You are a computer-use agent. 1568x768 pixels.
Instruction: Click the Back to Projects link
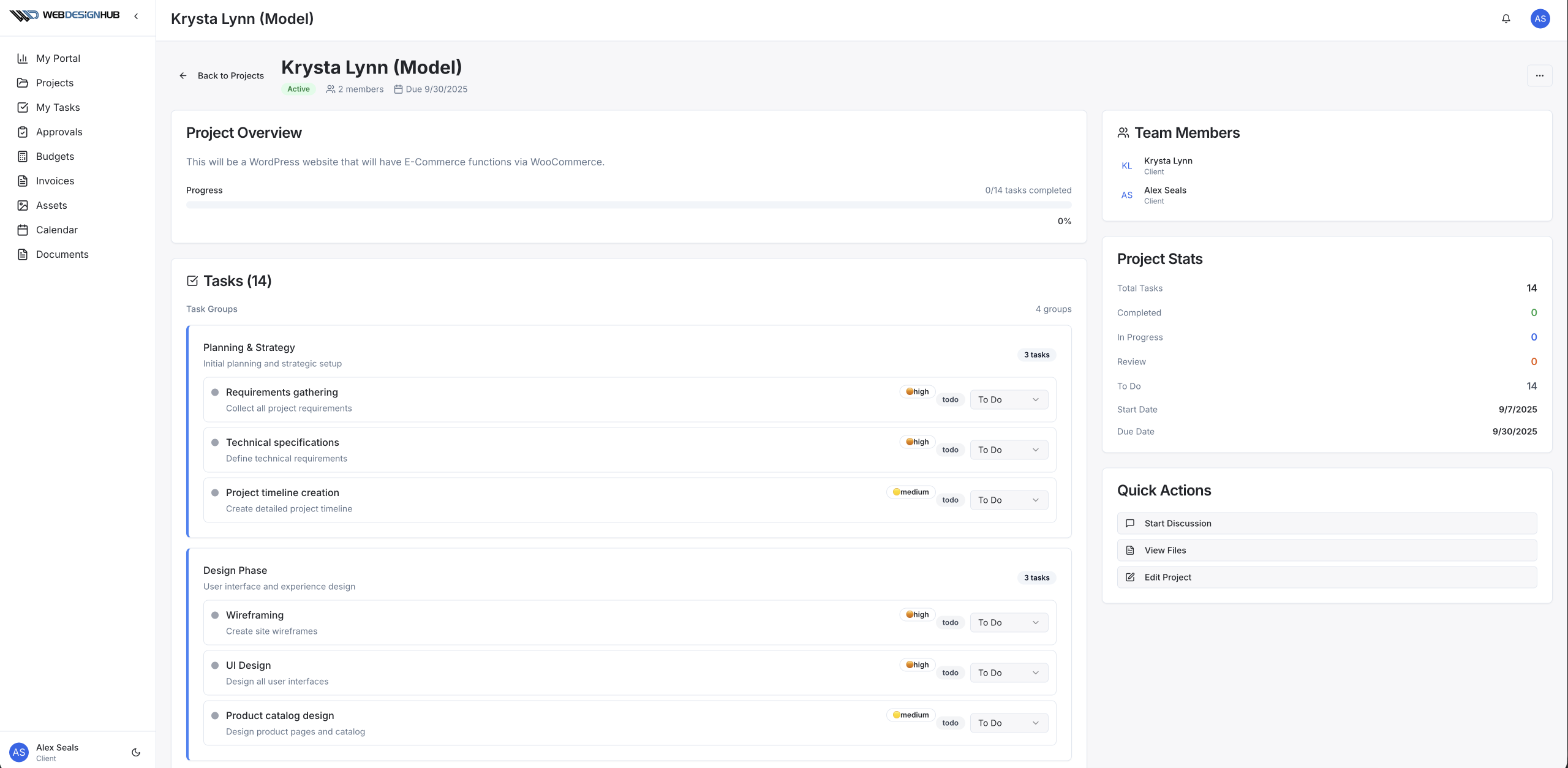click(x=230, y=75)
